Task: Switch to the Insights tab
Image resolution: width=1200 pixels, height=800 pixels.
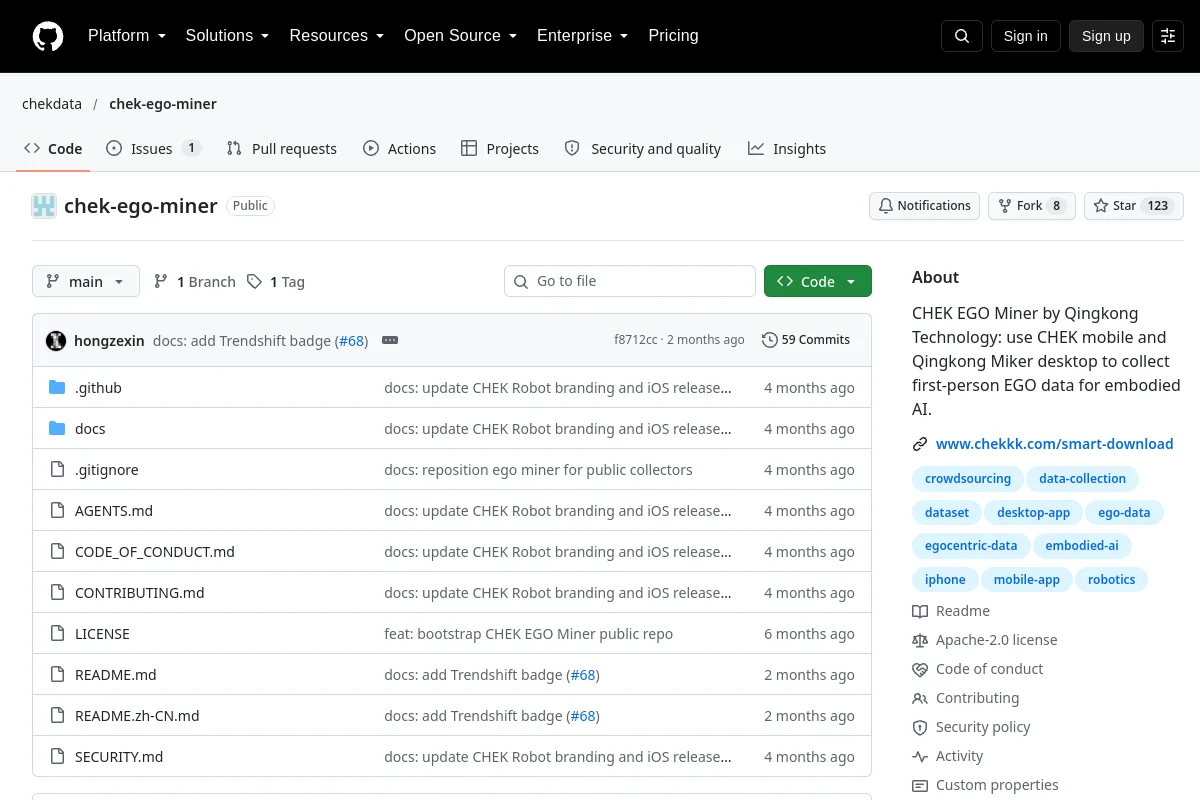Action: (787, 149)
